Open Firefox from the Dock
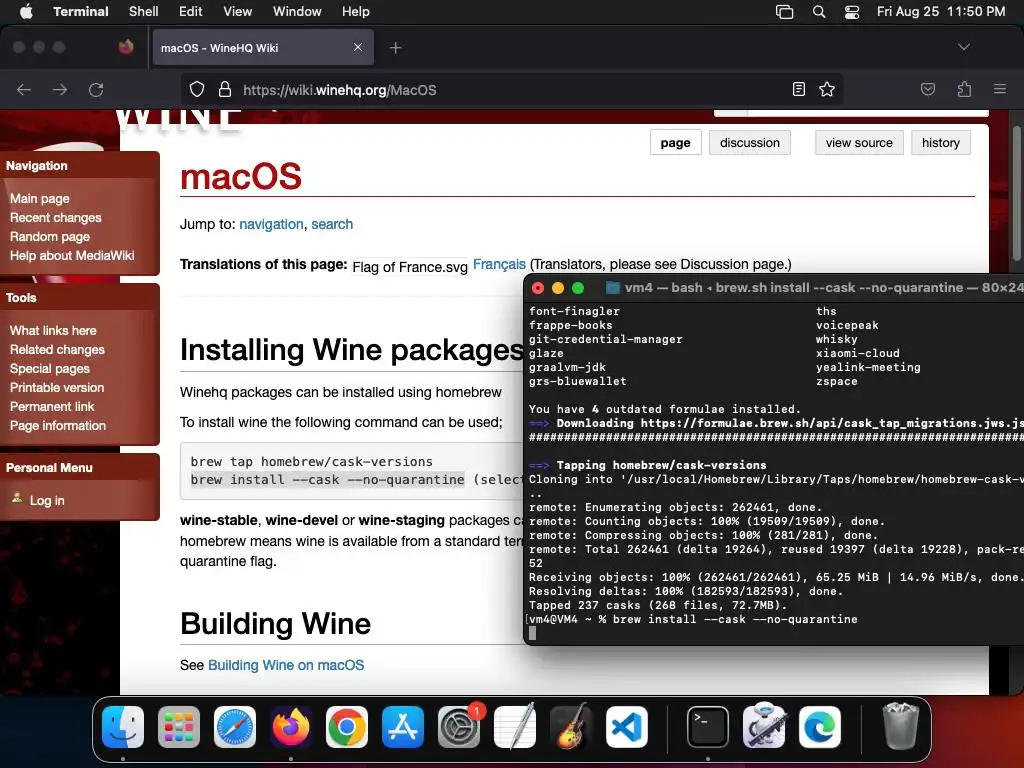Viewport: 1024px width, 768px height. click(x=291, y=727)
